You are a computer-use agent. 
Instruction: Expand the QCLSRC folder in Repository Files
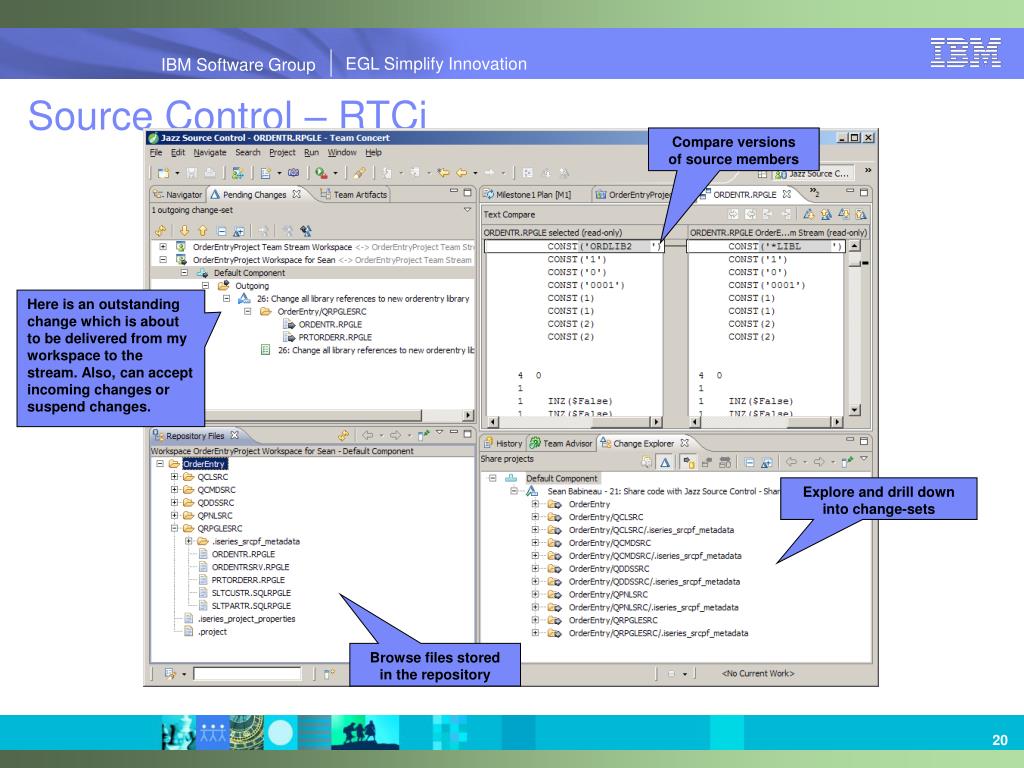click(174, 477)
